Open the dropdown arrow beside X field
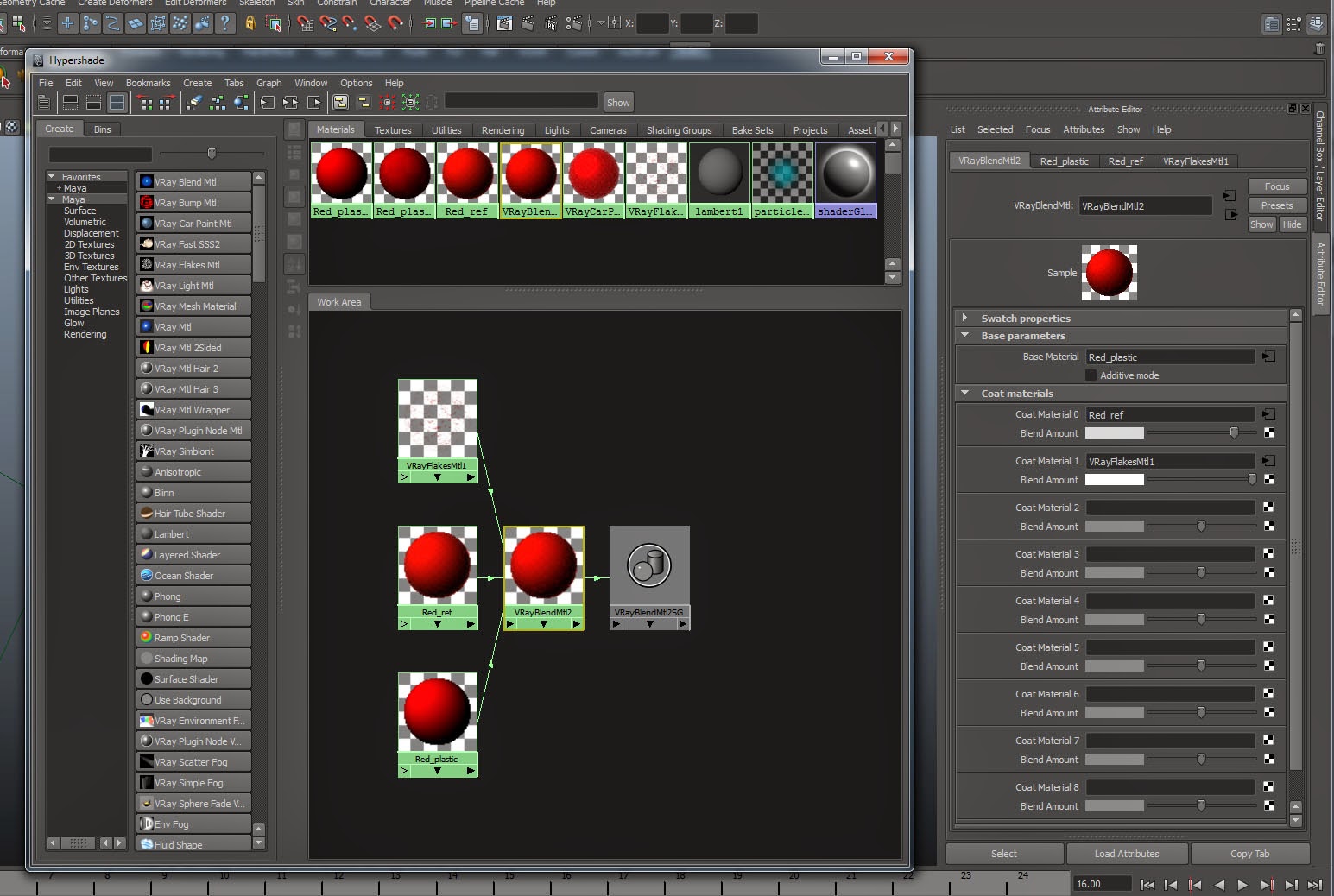The image size is (1334, 896). [601, 23]
